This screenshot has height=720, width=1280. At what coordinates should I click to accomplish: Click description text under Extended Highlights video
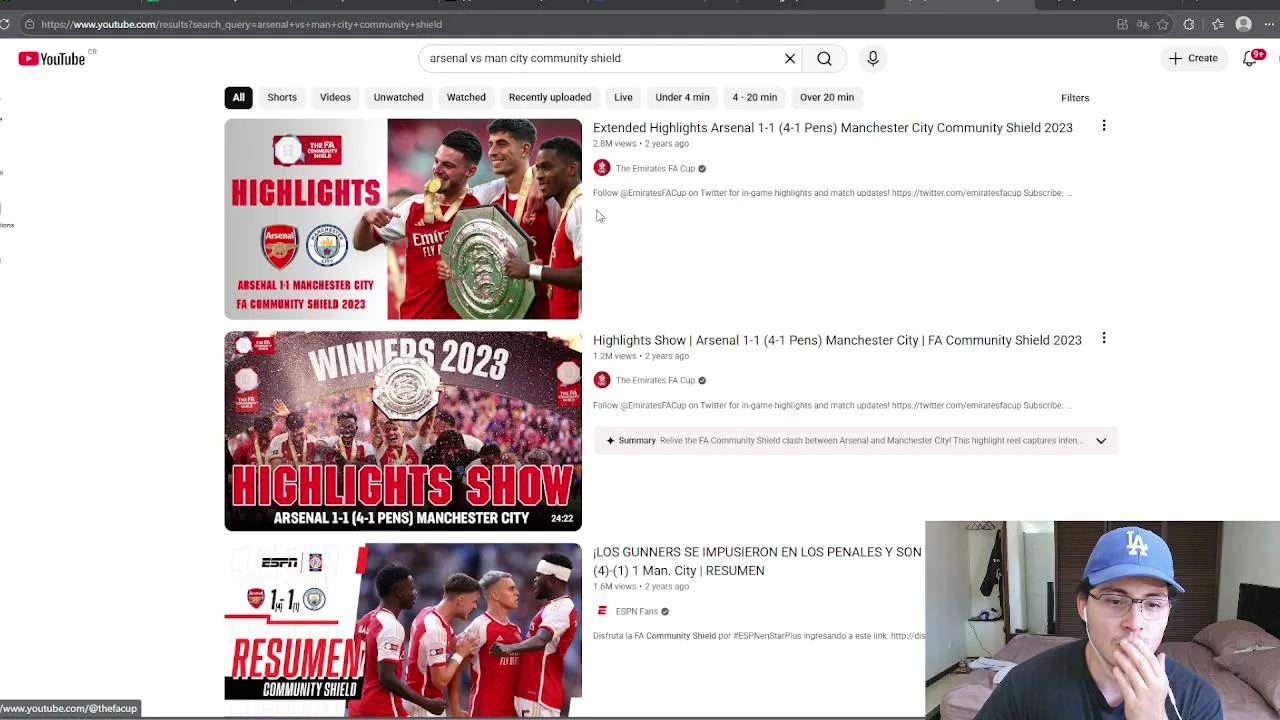point(832,193)
